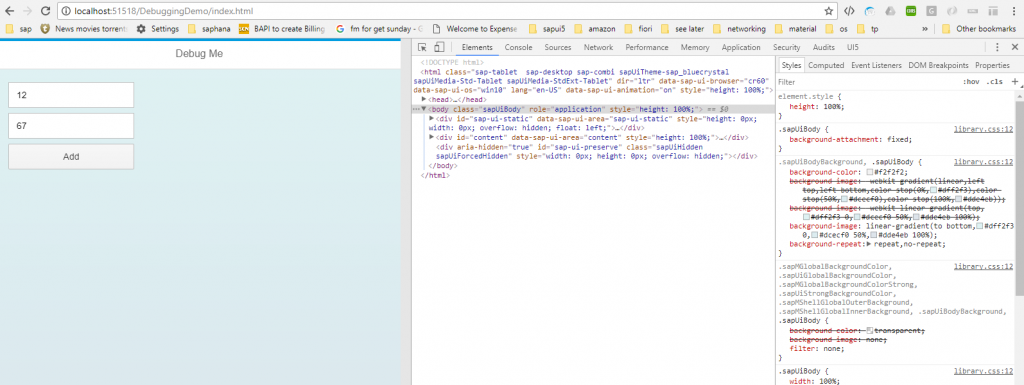This screenshot has width=1024, height=385.
Task: Click the Styles Filter input field
Action: 867,82
